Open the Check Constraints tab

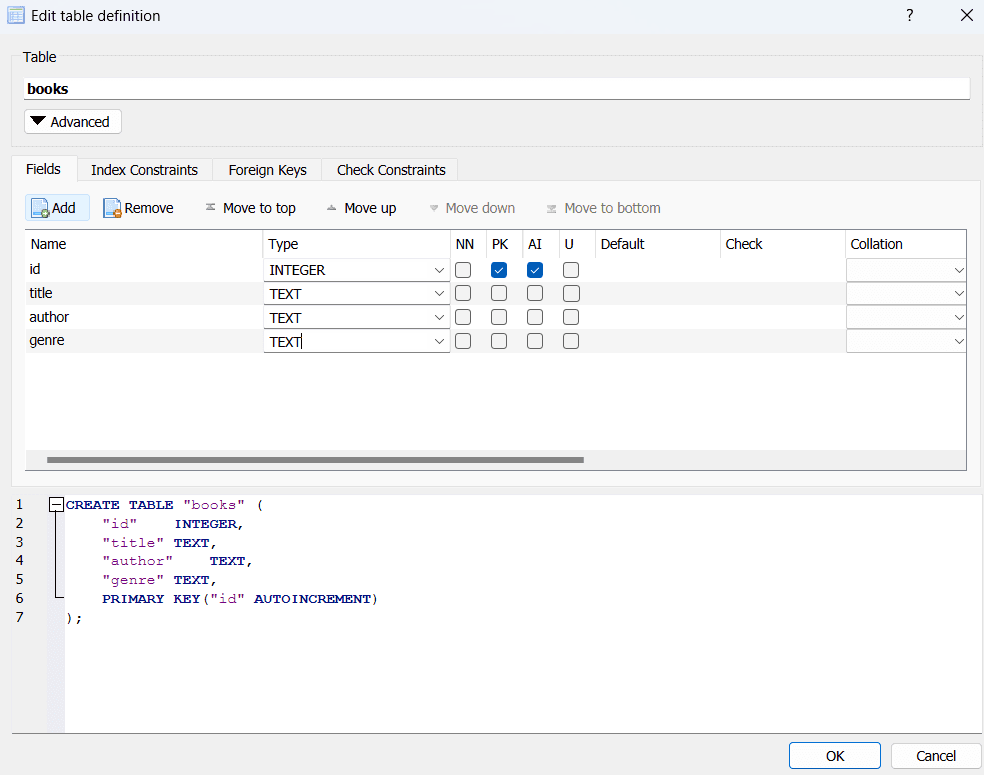(390, 170)
